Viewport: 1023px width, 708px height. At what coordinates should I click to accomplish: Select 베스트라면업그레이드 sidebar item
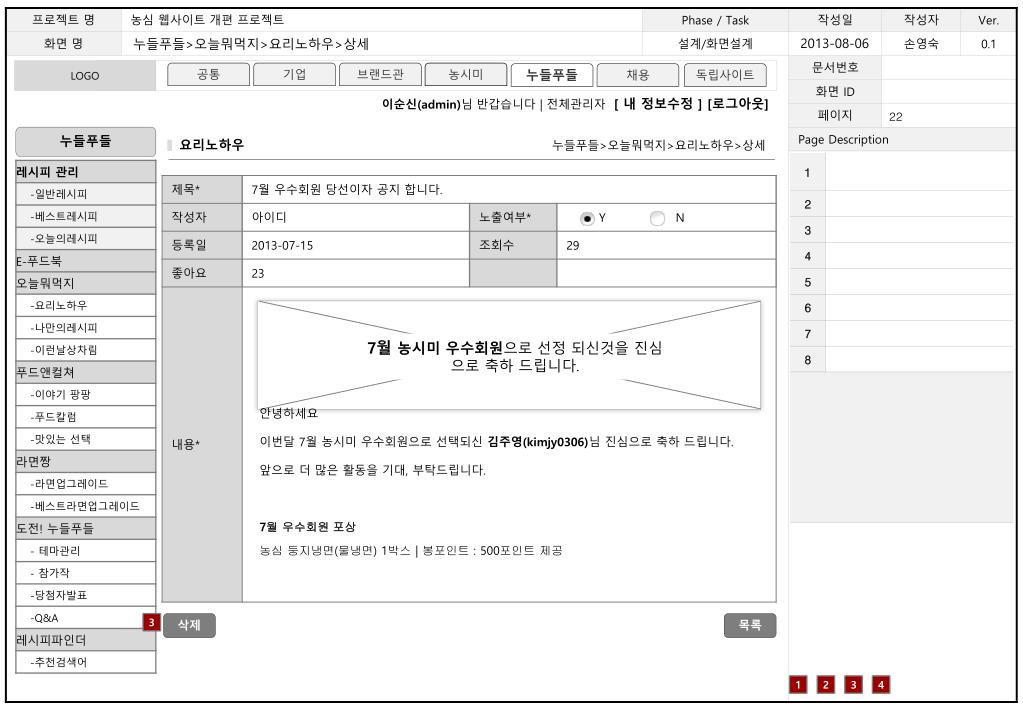click(85, 506)
